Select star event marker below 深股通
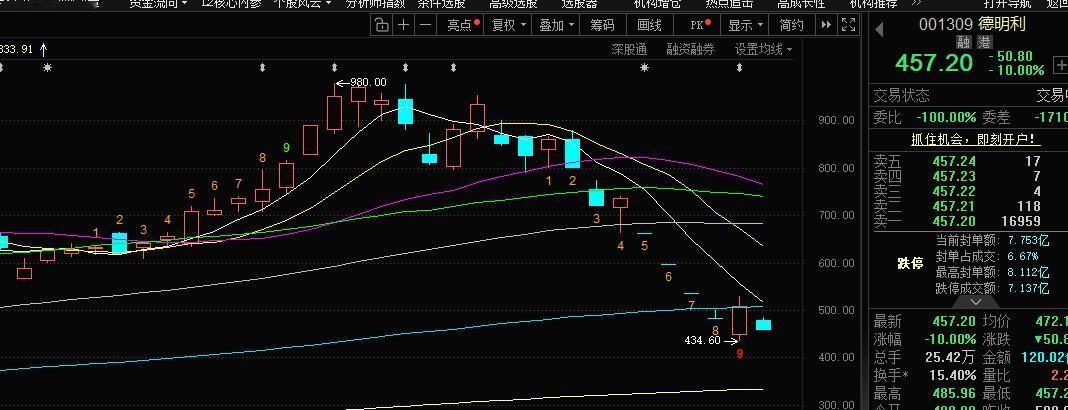This screenshot has height=410, width=1068. click(644, 67)
